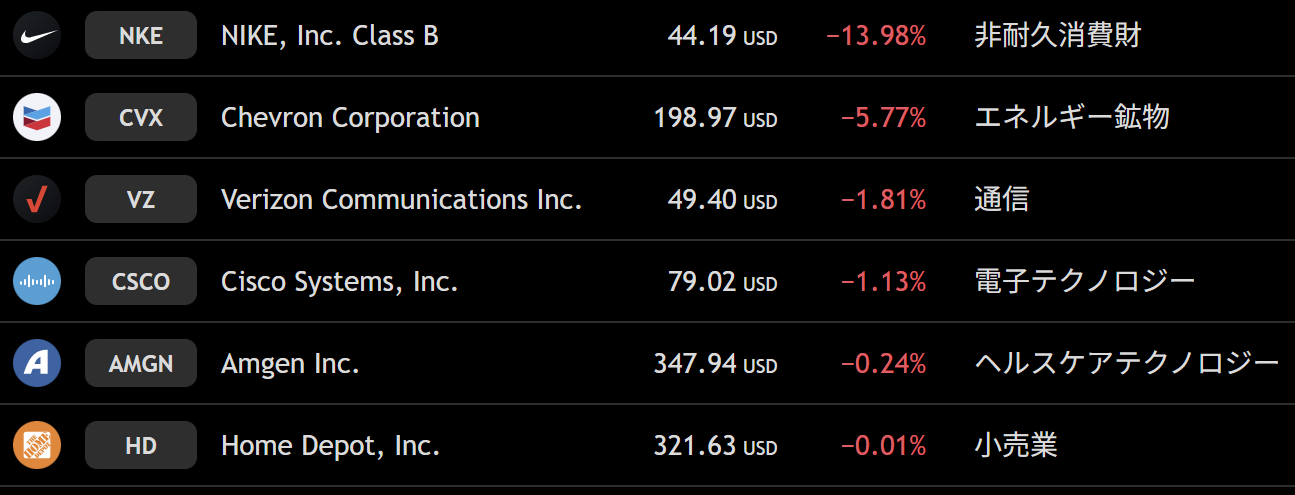This screenshot has height=495, width=1295.
Task: Click the Home Depot, Inc. name
Action: click(330, 446)
